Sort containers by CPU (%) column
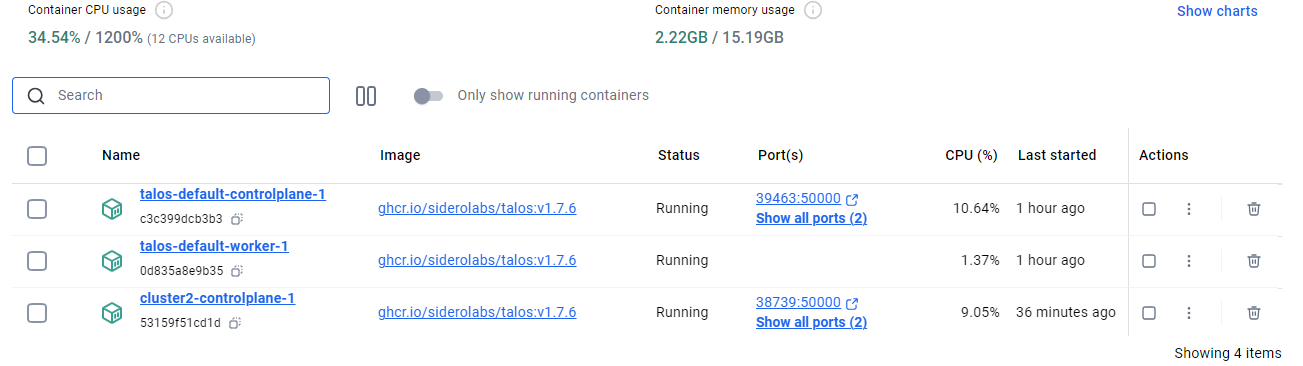 pos(971,156)
